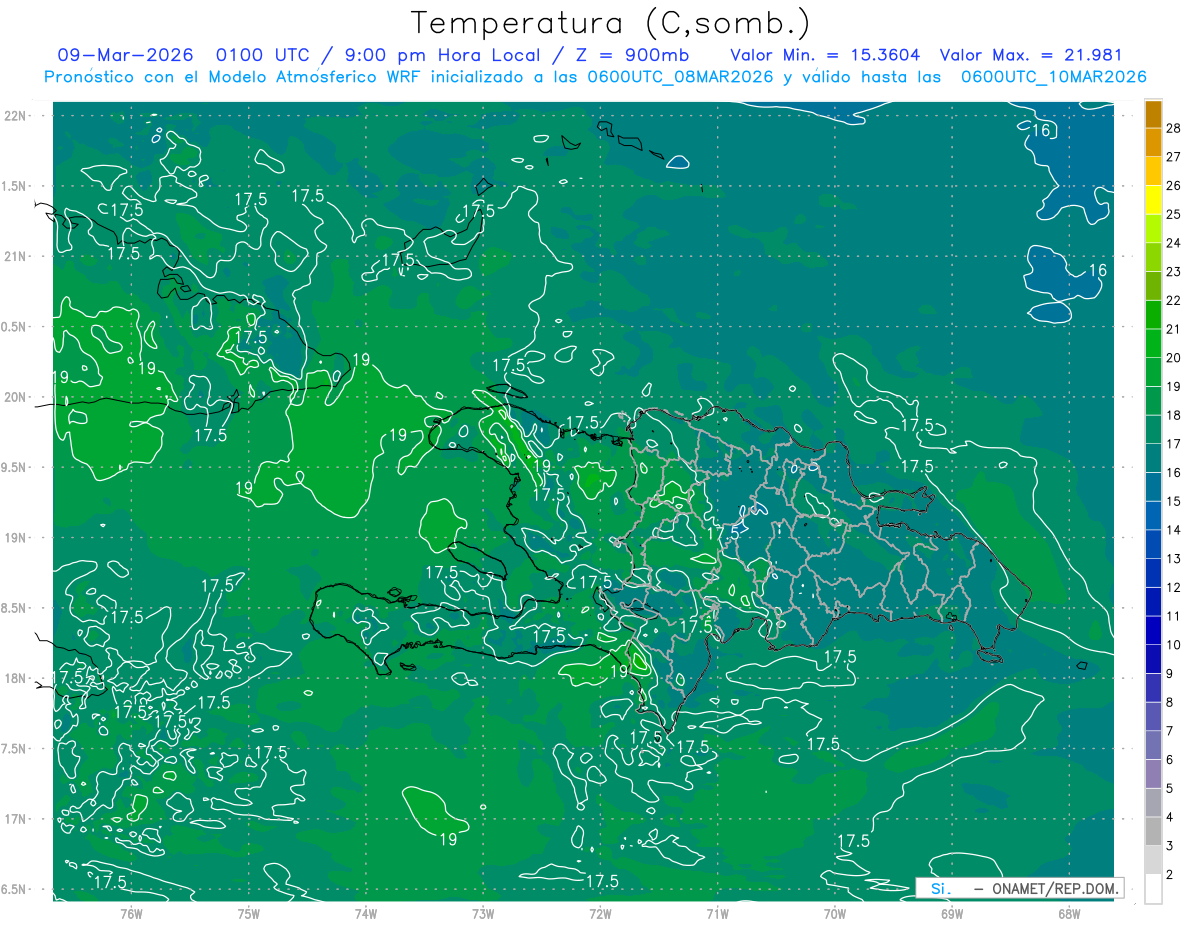Click the 'Temperatura (C,somb.)' map title

(611, 23)
